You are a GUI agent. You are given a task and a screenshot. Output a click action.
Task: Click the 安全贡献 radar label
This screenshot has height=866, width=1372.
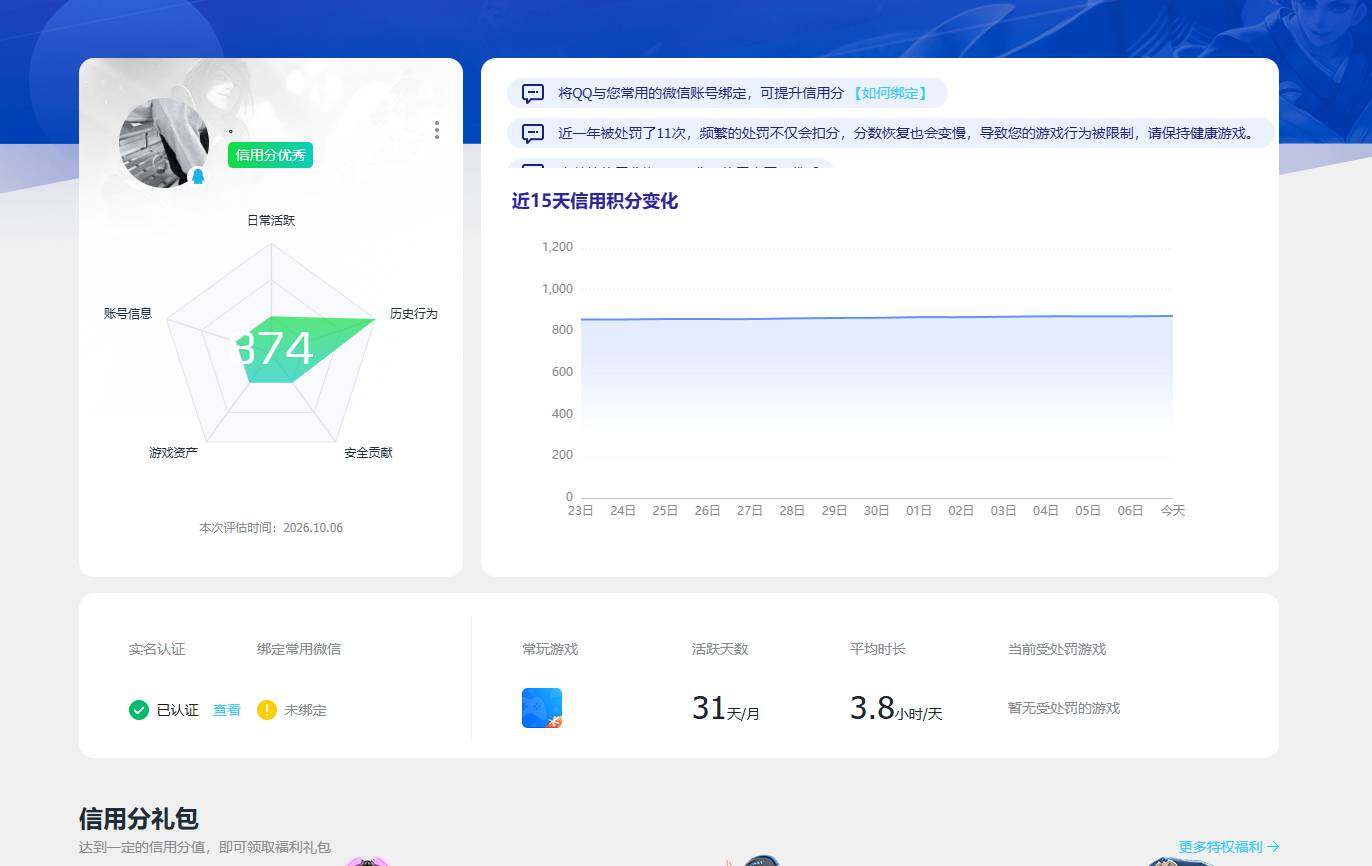point(368,452)
